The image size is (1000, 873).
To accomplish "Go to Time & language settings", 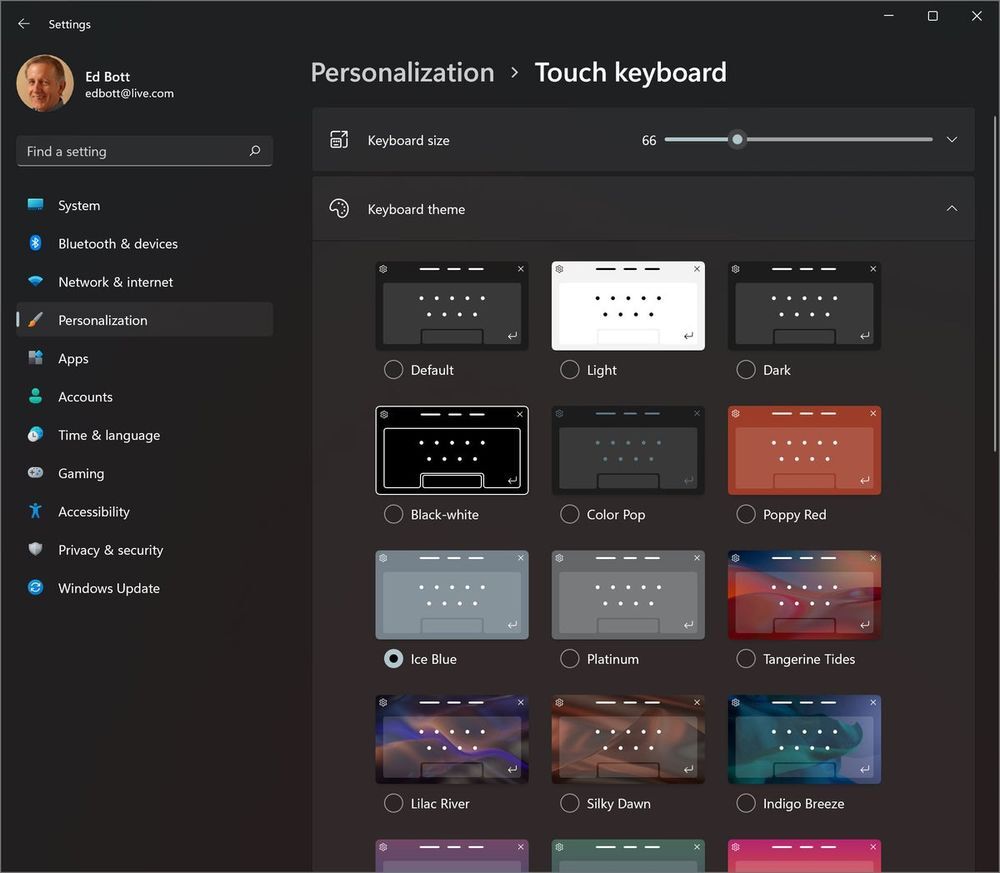I will click(108, 435).
